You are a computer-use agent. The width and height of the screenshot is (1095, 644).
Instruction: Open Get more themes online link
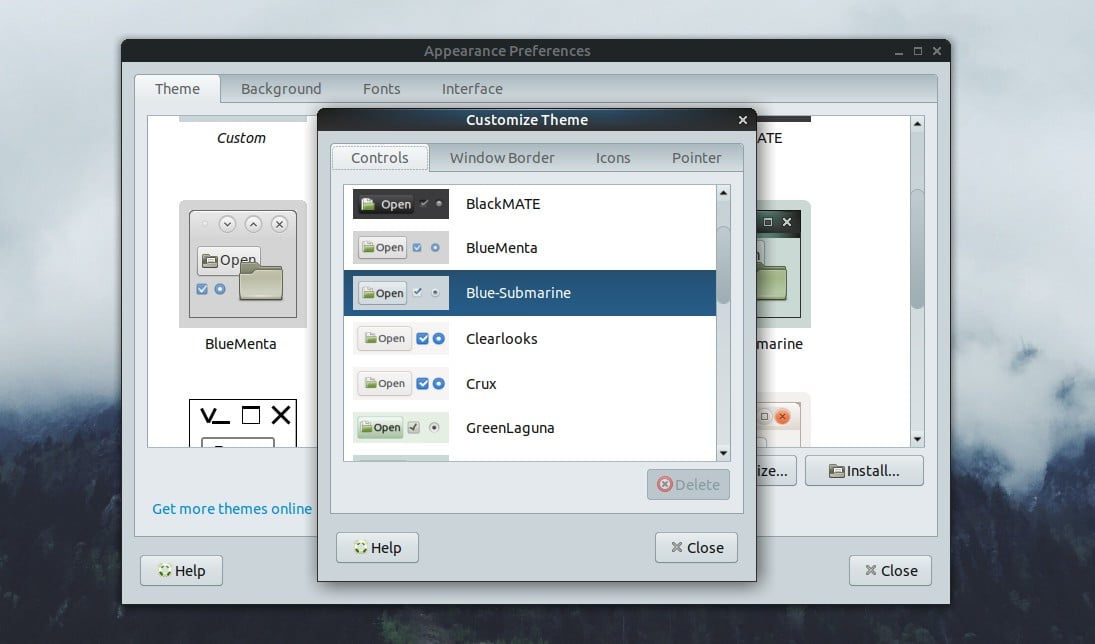coord(232,509)
